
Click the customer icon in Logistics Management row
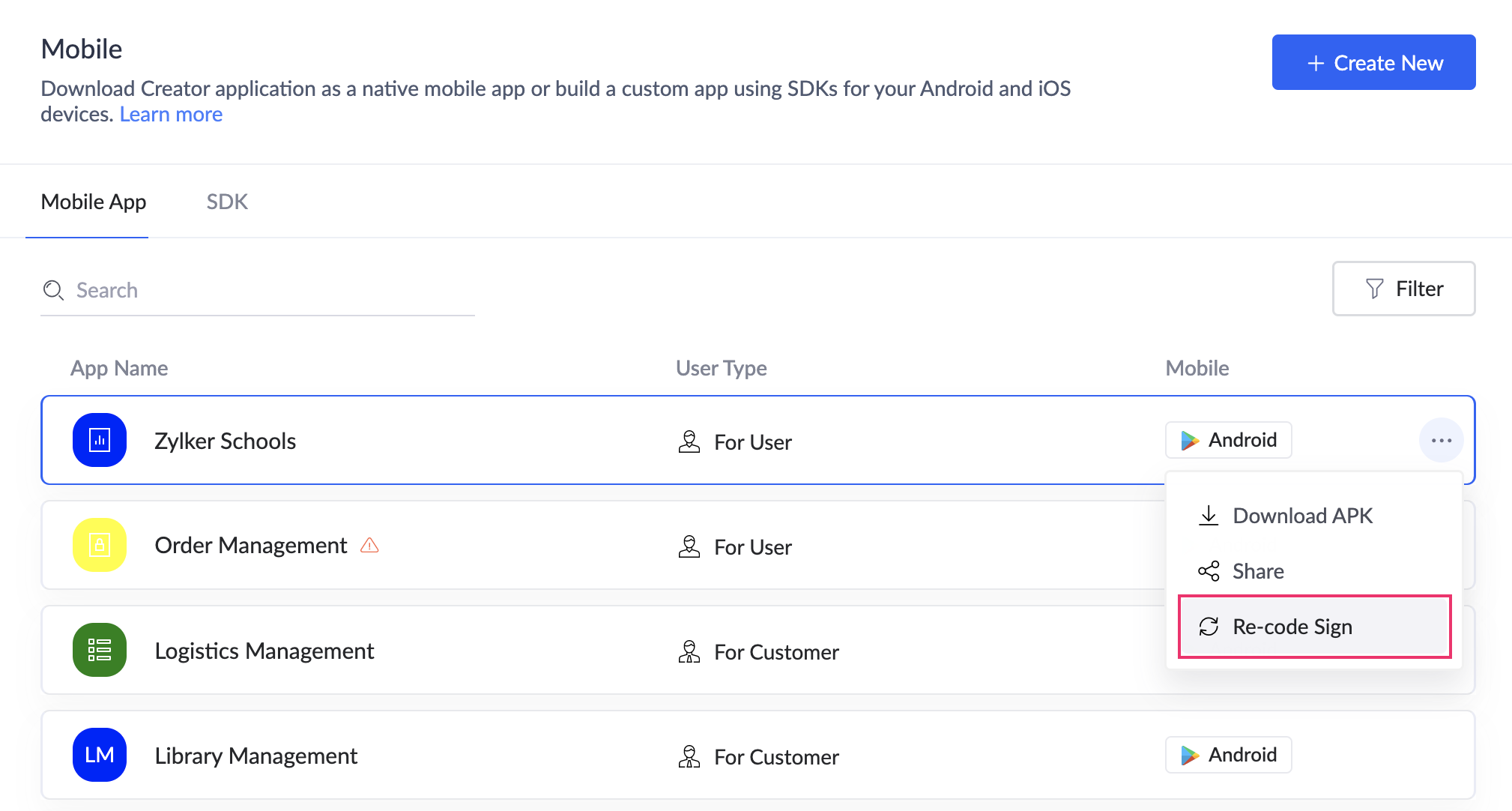click(x=689, y=651)
